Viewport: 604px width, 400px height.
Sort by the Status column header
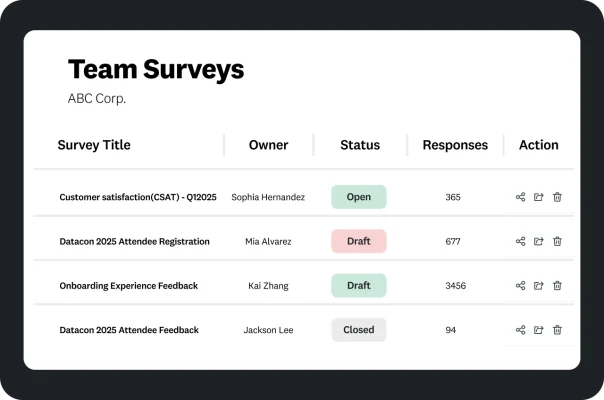point(360,145)
